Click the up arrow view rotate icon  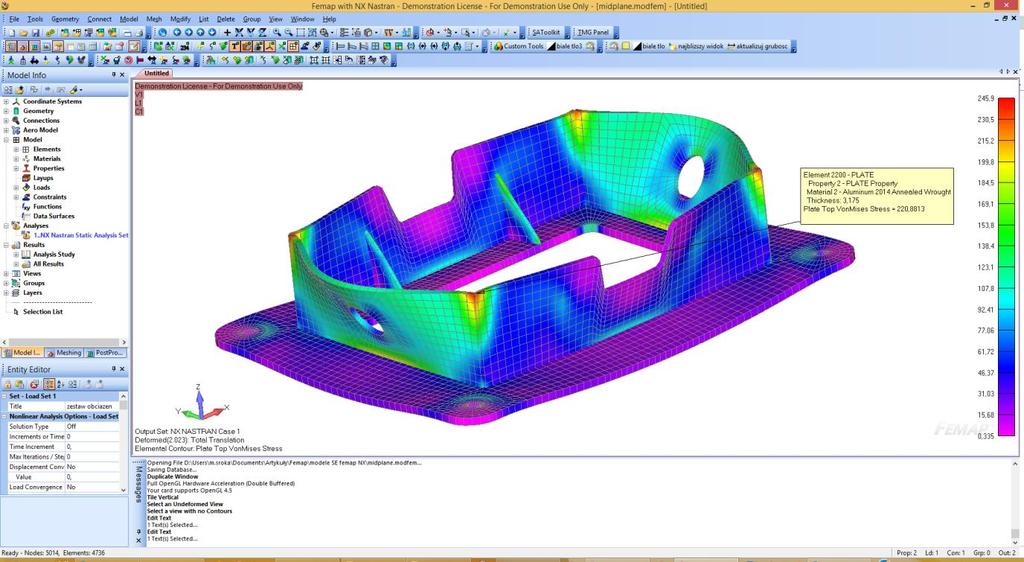pyautogui.click(x=200, y=32)
